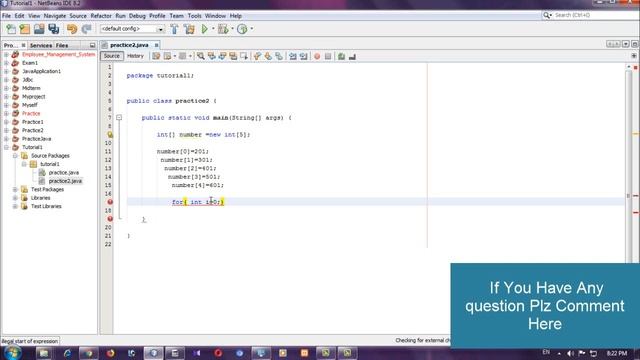
Task: Click the Last Edit editor toolbar icon
Action: 156,56
